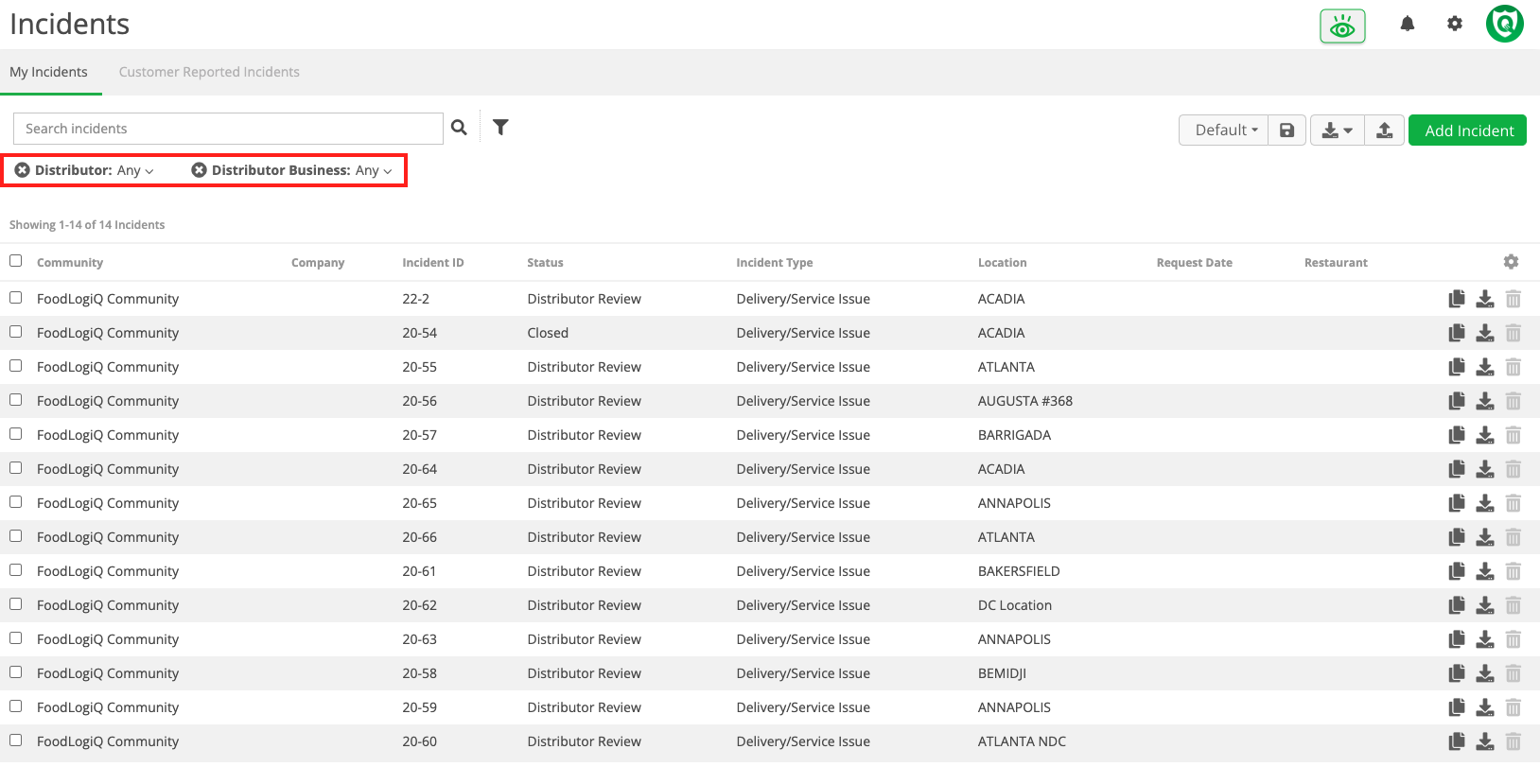1540x784 pixels.
Task: Delete incident 20-59
Action: (1514, 707)
